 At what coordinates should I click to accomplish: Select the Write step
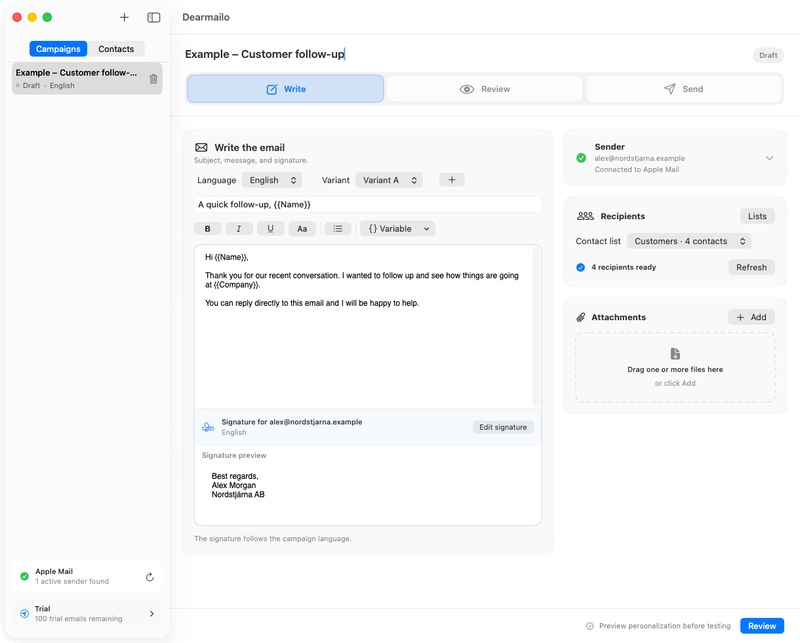click(285, 89)
